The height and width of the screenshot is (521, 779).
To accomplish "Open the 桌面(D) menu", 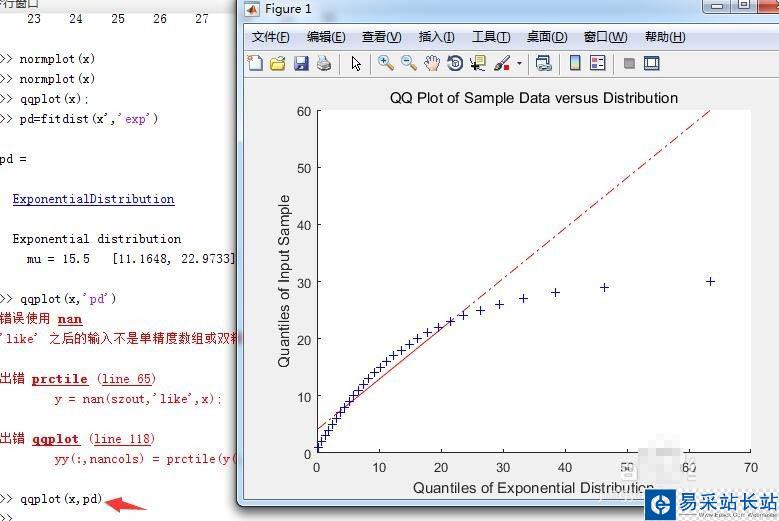I will coord(547,37).
